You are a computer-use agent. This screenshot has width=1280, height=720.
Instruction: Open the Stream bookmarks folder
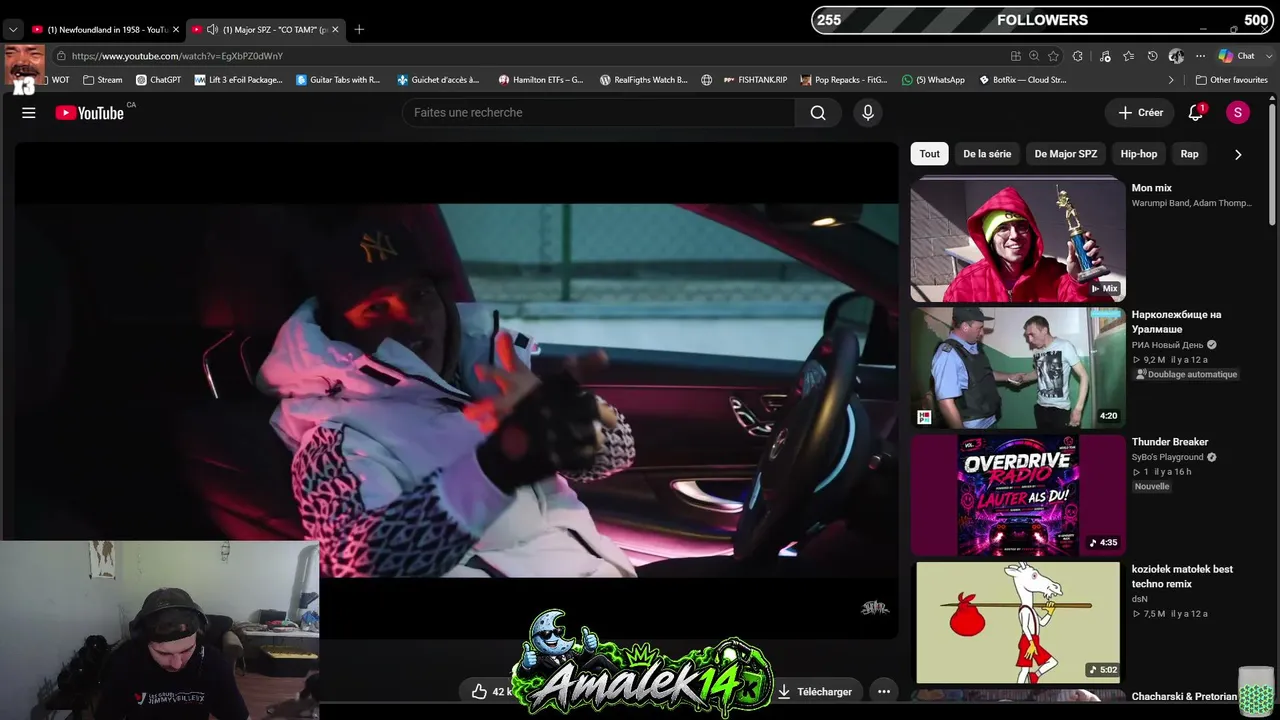[x=103, y=80]
